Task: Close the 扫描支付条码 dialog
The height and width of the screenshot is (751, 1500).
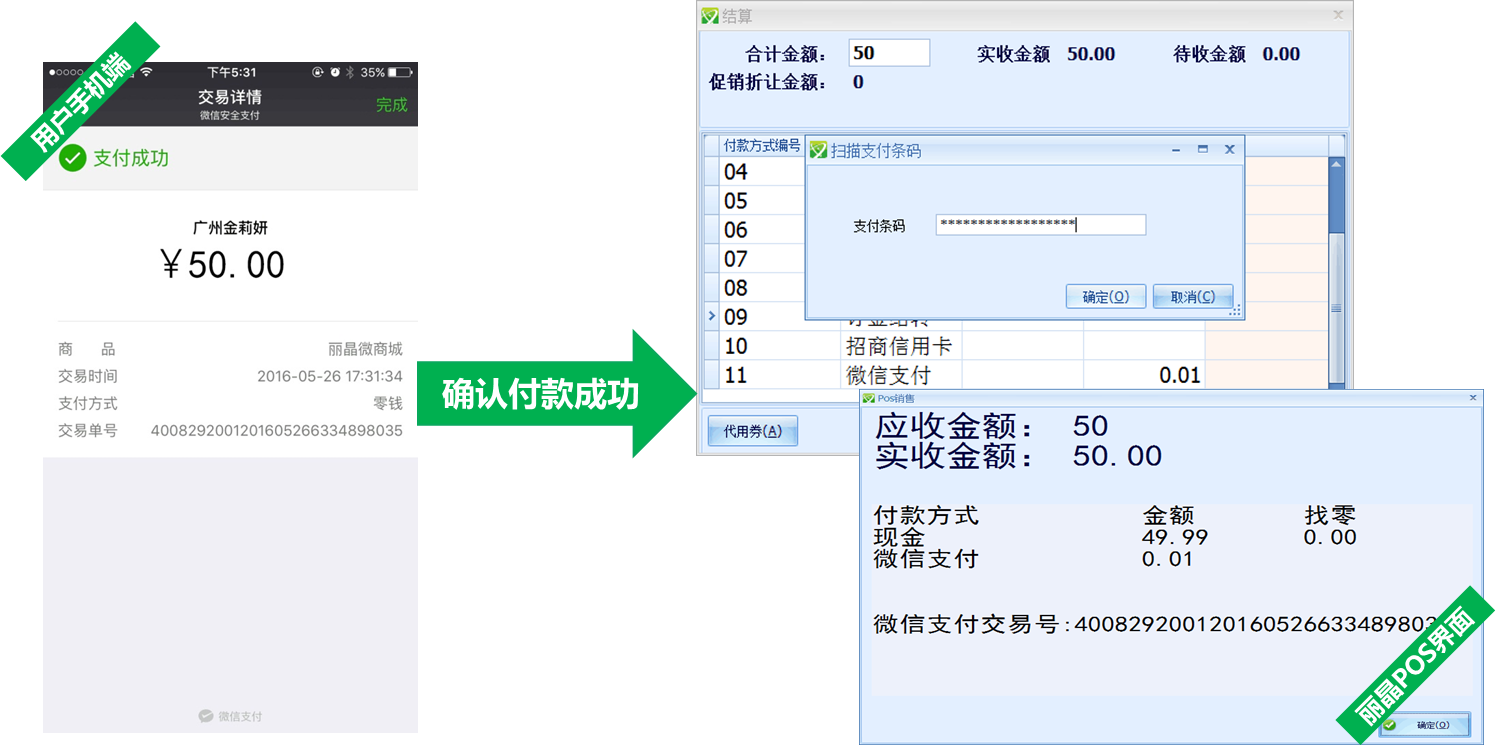Action: click(x=1230, y=150)
